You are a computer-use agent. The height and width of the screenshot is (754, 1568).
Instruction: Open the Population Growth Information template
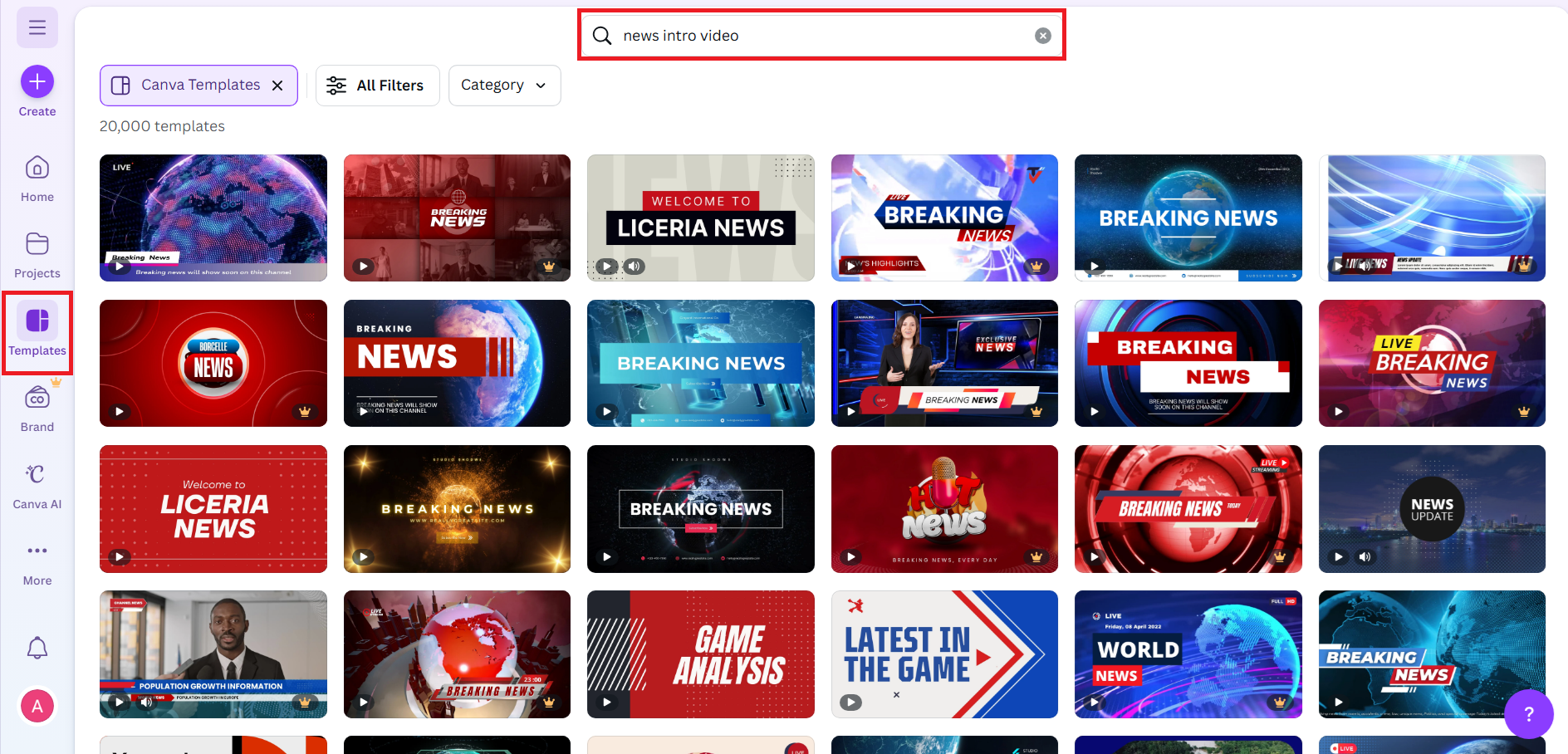[213, 654]
